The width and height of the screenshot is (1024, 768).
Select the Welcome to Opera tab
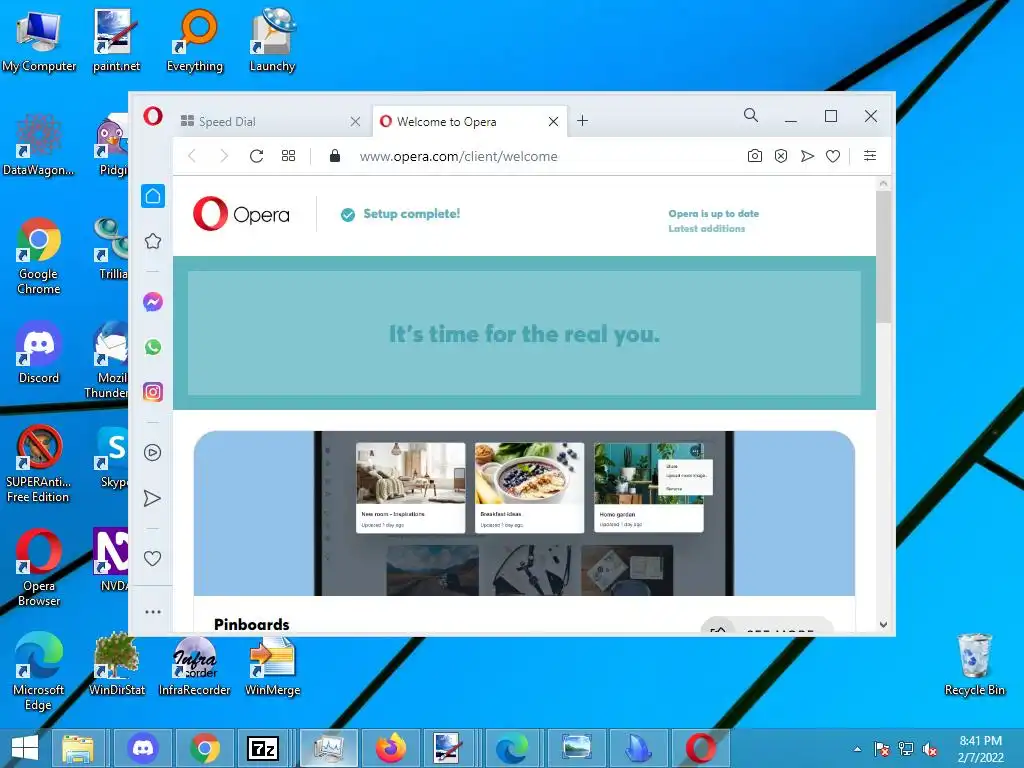point(469,121)
